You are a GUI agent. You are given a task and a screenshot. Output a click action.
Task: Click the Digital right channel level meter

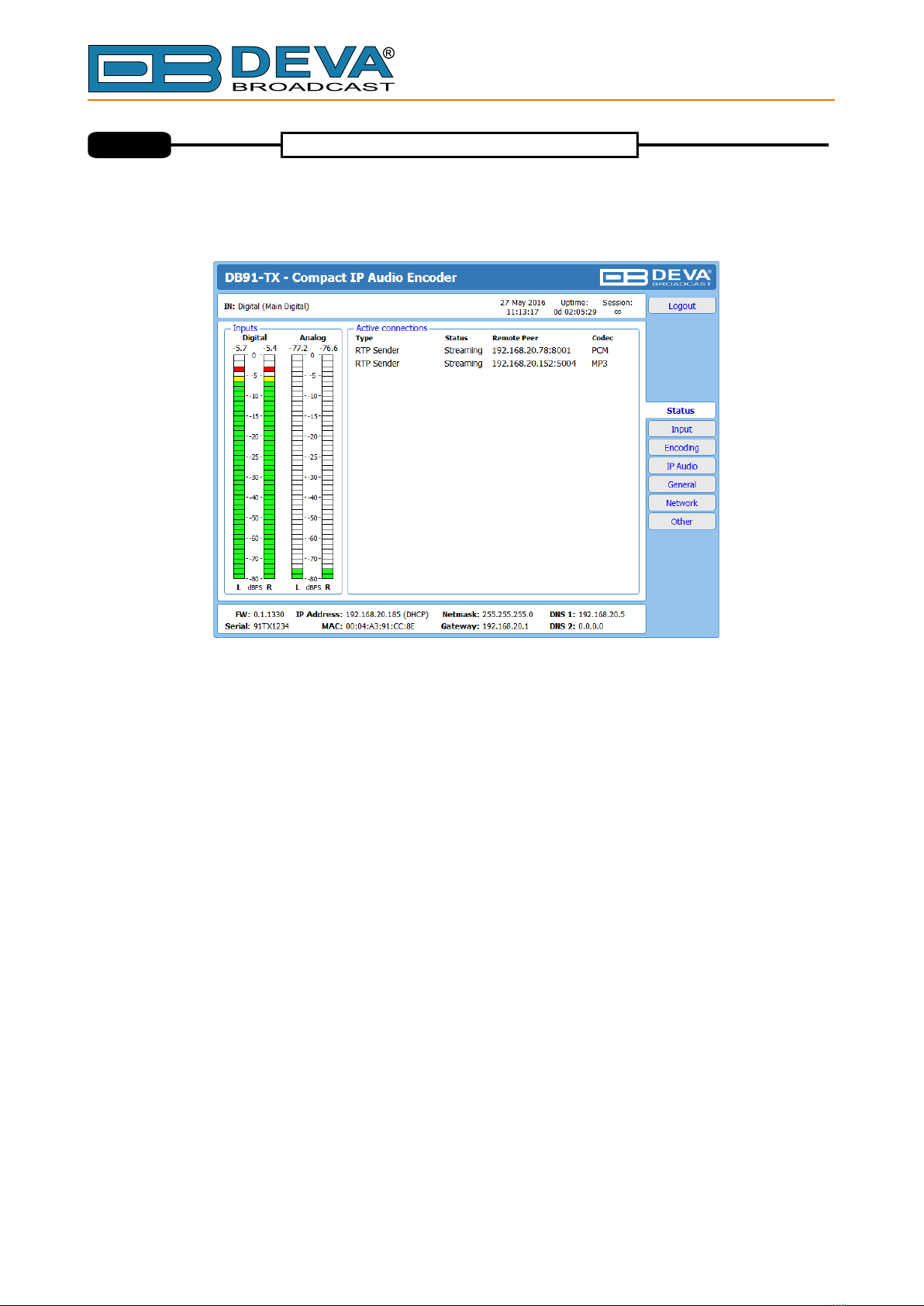269,467
